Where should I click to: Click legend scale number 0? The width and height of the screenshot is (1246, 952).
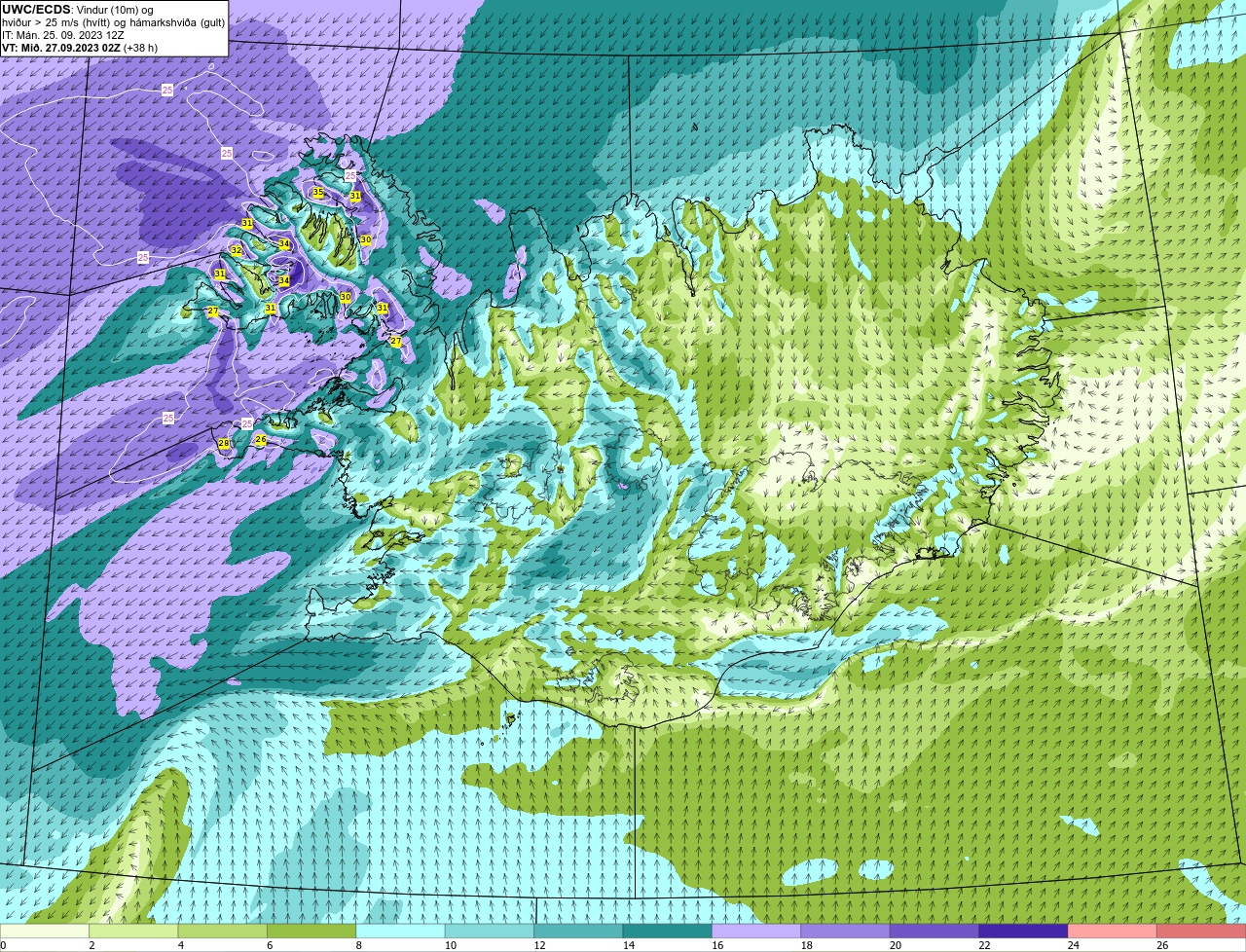[3, 945]
